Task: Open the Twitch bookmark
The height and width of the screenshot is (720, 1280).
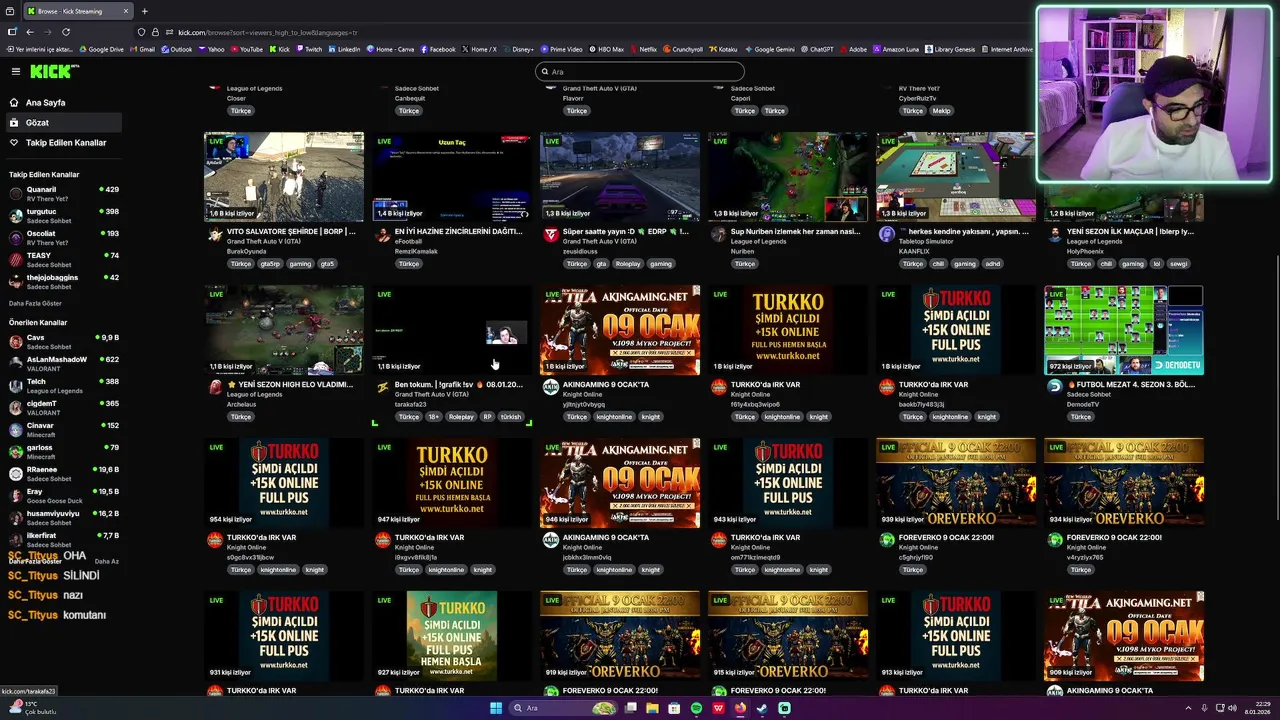Action: (309, 49)
